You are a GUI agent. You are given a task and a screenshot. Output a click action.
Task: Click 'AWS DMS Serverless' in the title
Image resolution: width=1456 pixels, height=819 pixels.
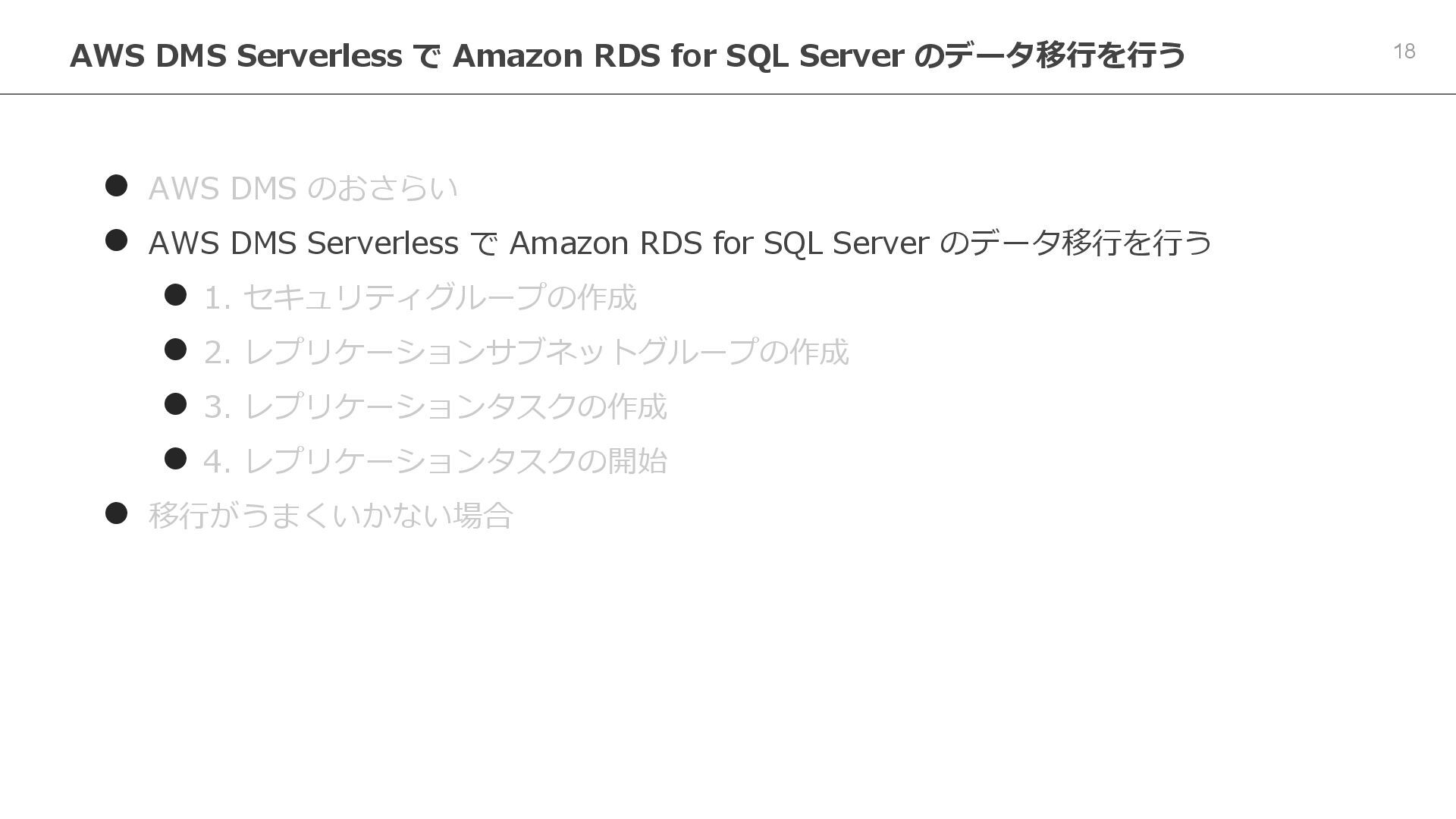[236, 55]
